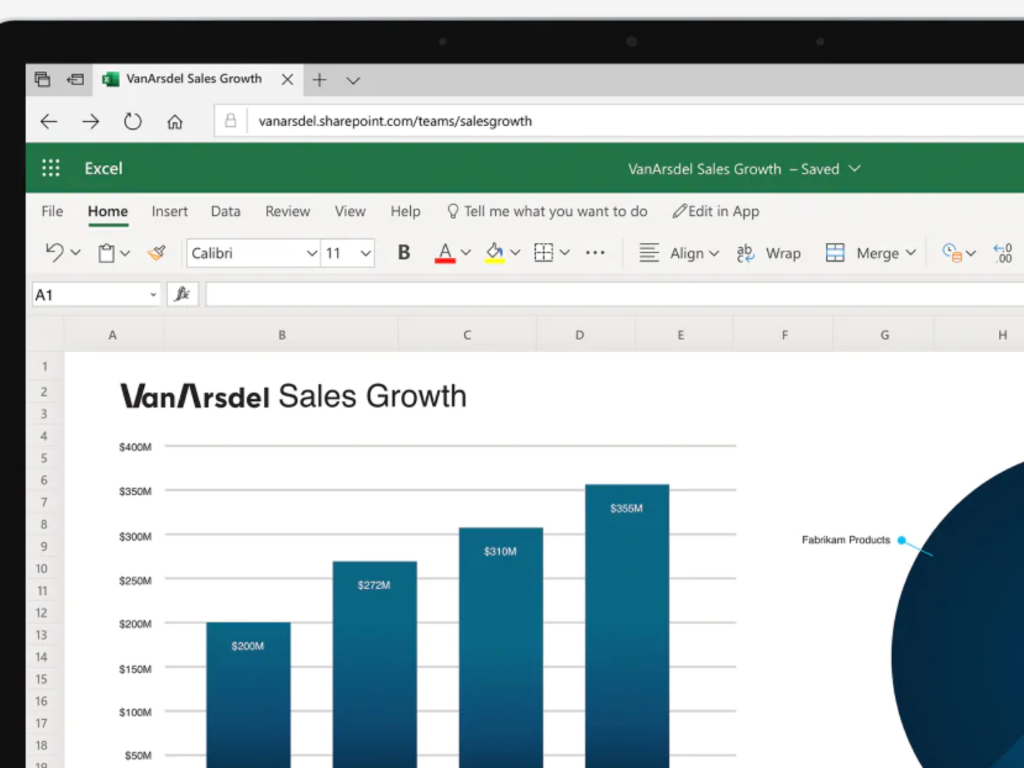1024x768 pixels.
Task: Select the $200M chart bar
Action: coord(248,695)
